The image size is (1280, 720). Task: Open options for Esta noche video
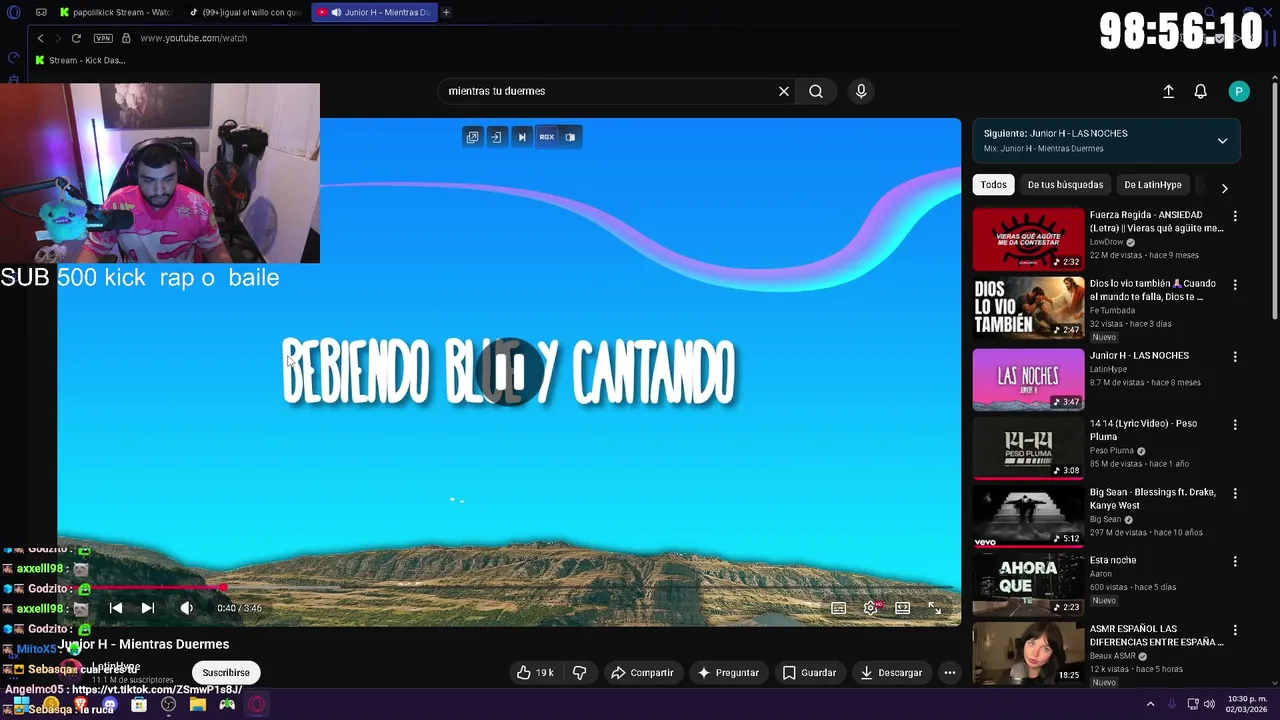pos(1235,562)
